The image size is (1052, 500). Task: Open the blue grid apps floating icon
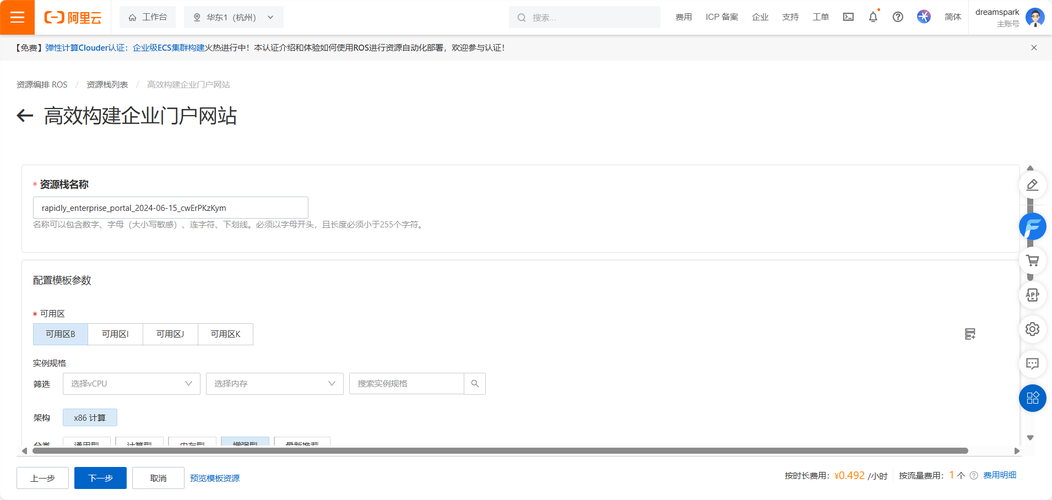(x=1033, y=398)
